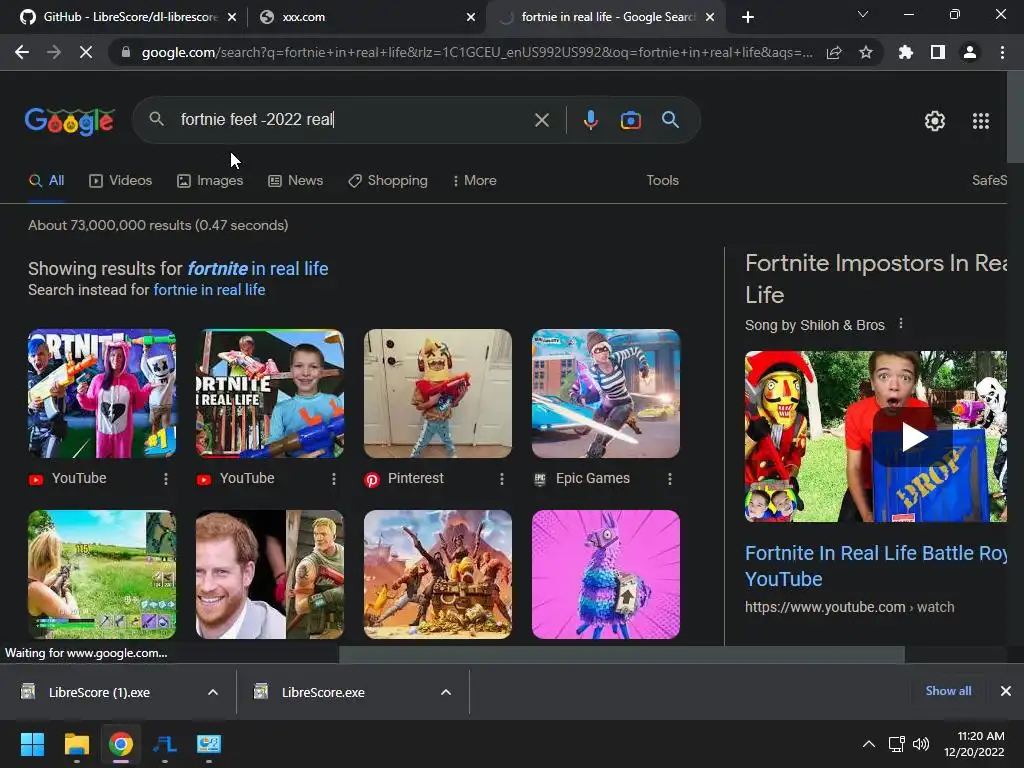This screenshot has height=768, width=1024.
Task: Bookmark this page with star icon
Action: (865, 52)
